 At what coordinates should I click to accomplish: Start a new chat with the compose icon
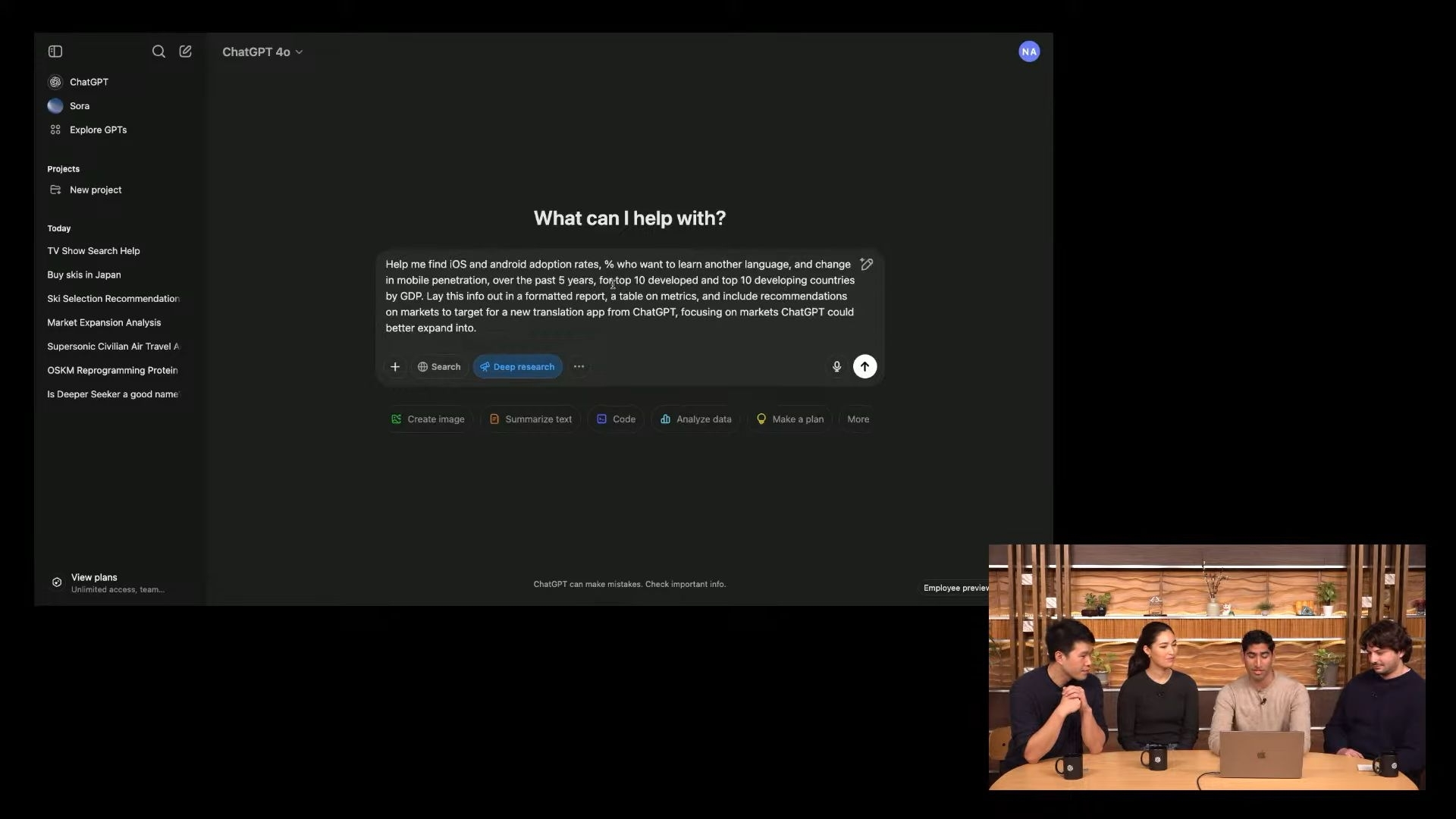pos(185,51)
